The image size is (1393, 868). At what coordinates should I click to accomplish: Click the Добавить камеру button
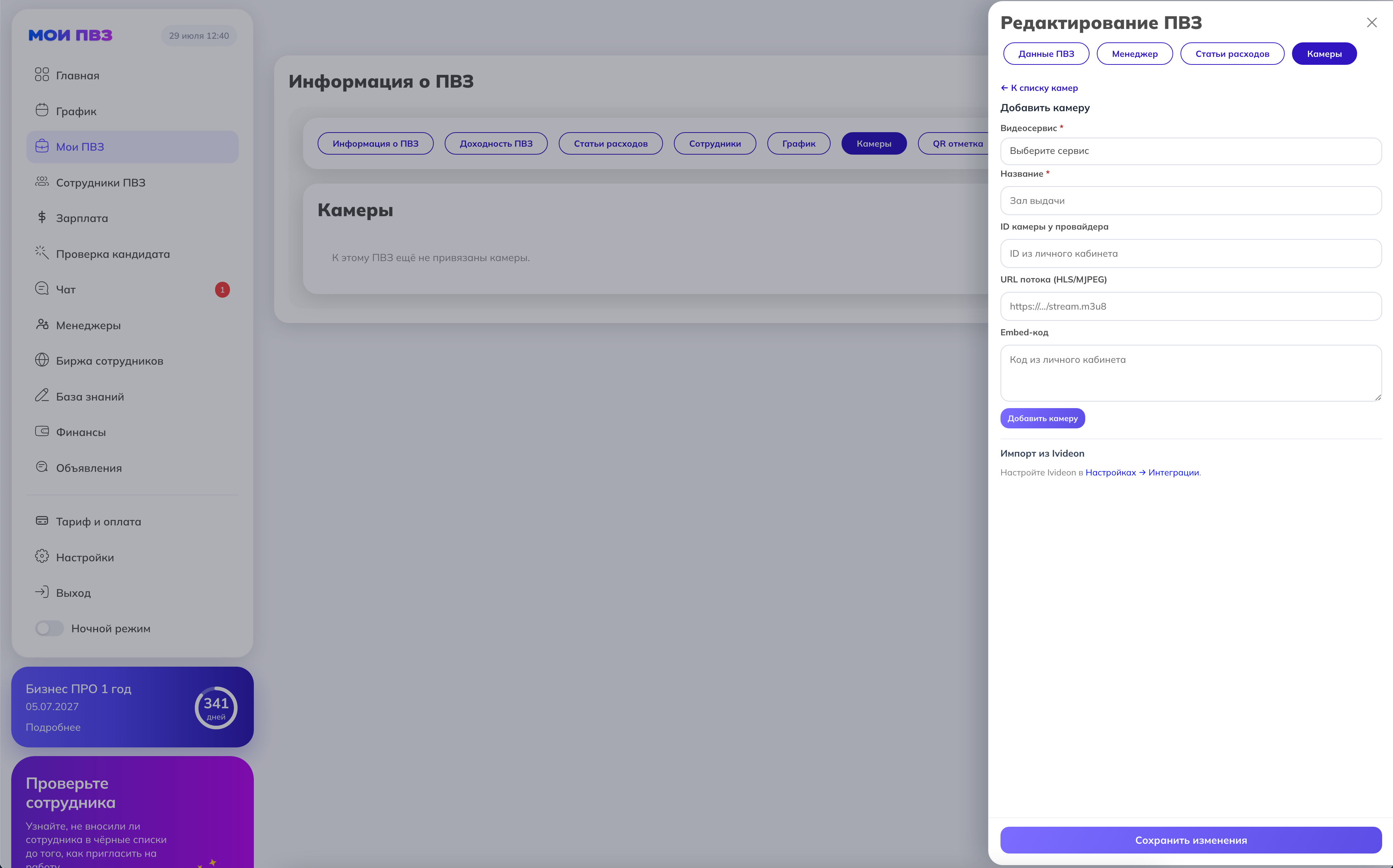[1042, 419]
